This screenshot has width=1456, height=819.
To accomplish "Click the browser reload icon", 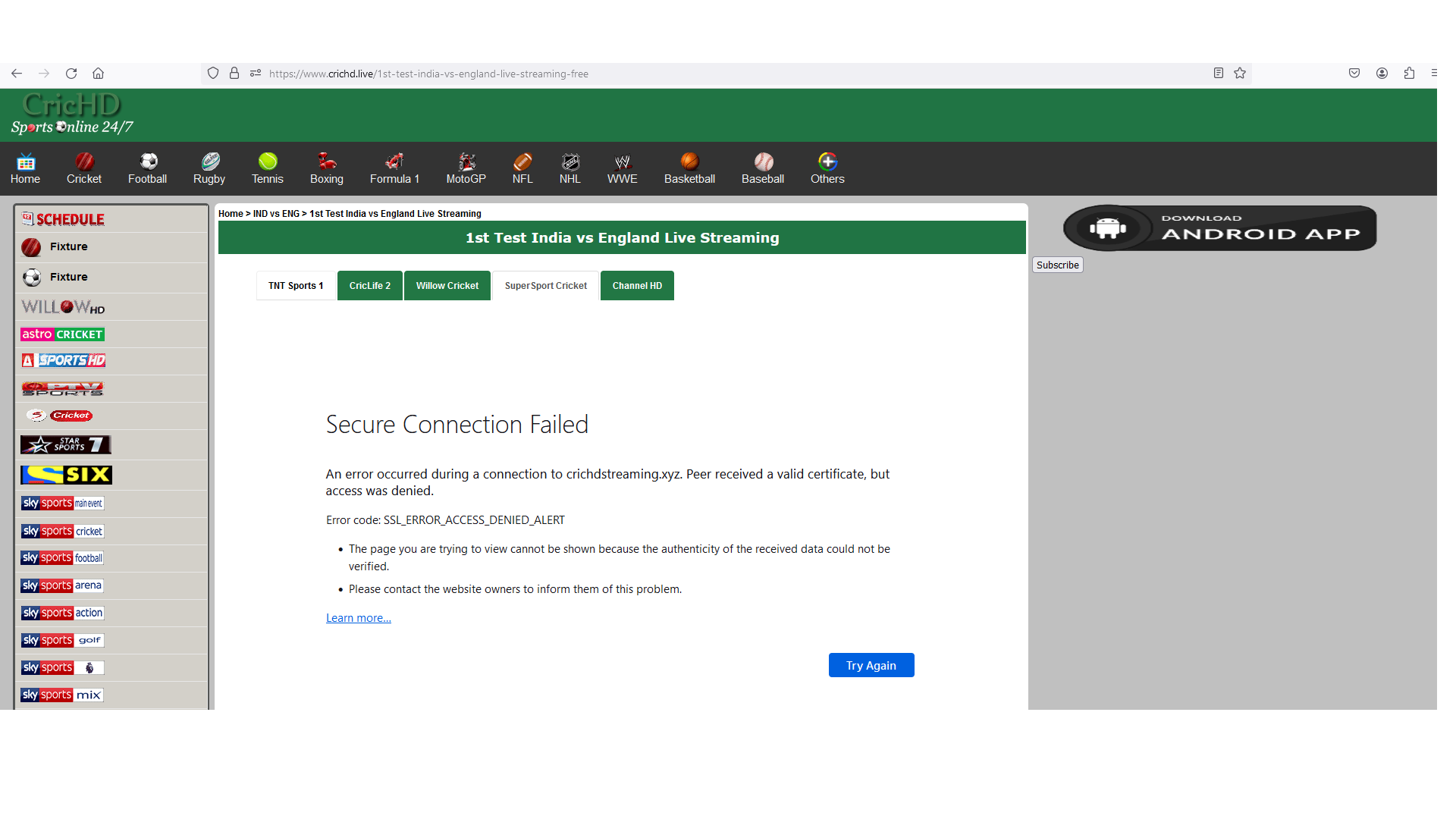I will pyautogui.click(x=71, y=74).
